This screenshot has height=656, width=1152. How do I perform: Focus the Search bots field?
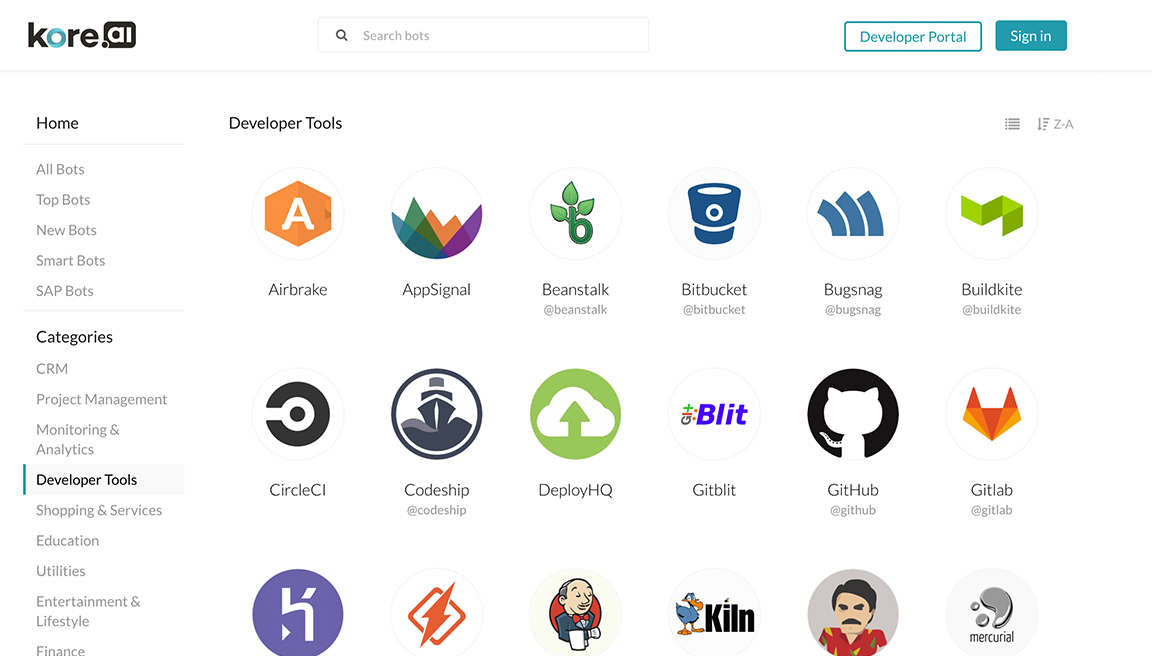click(483, 35)
